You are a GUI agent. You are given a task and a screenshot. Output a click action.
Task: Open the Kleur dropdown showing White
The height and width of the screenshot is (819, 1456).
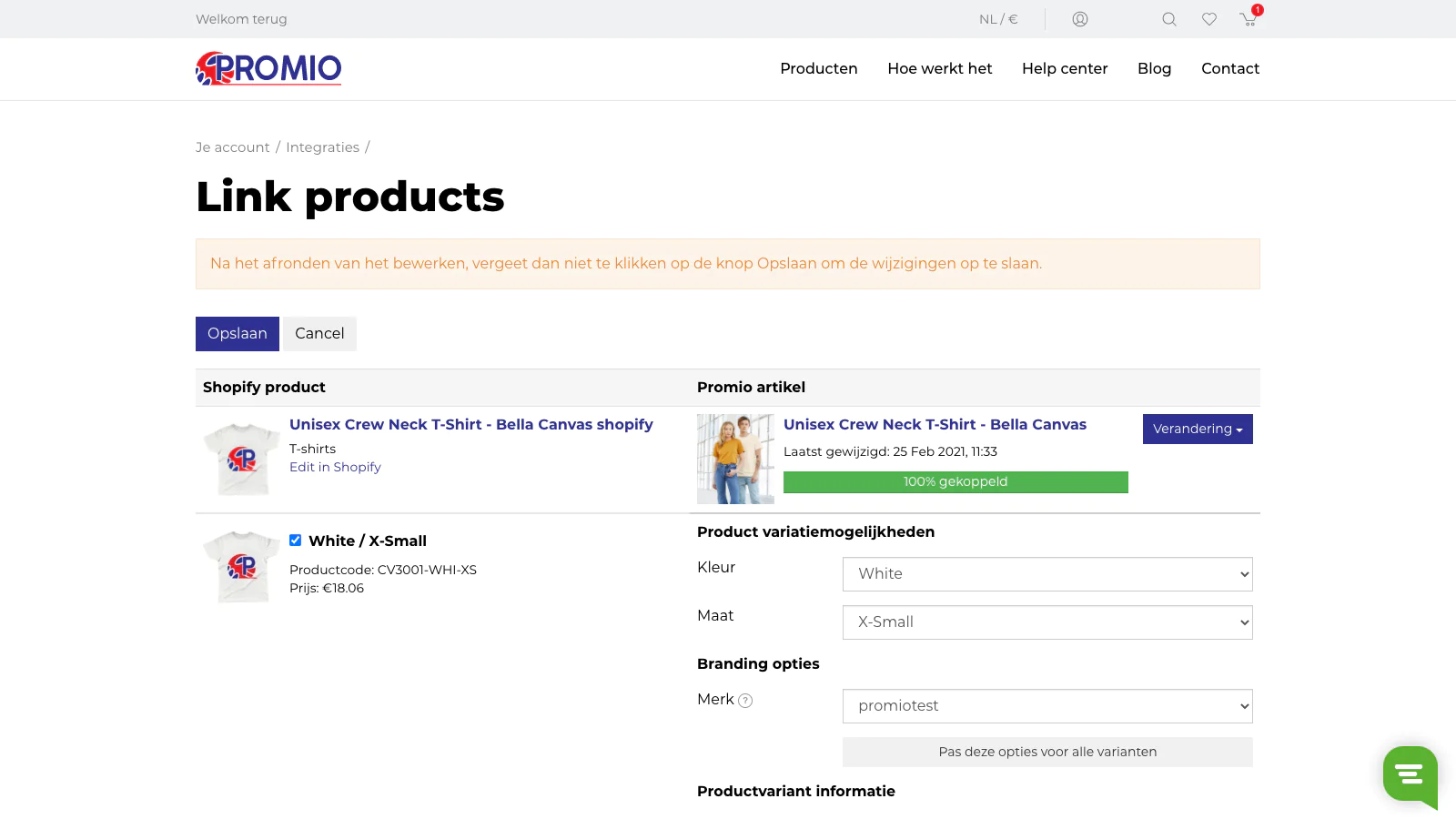pyautogui.click(x=1047, y=574)
